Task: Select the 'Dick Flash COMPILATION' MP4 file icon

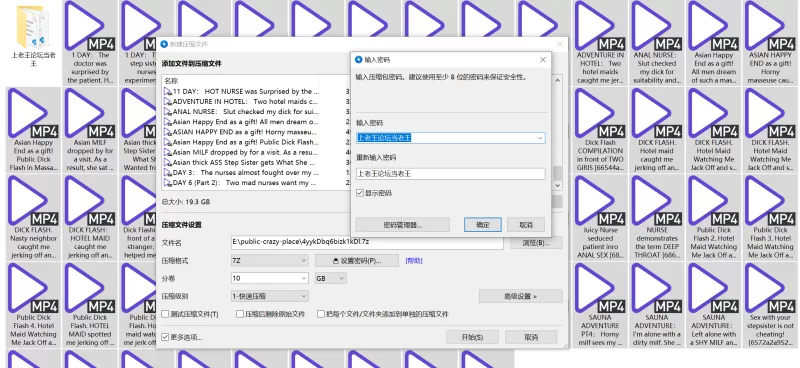Action: (x=601, y=113)
